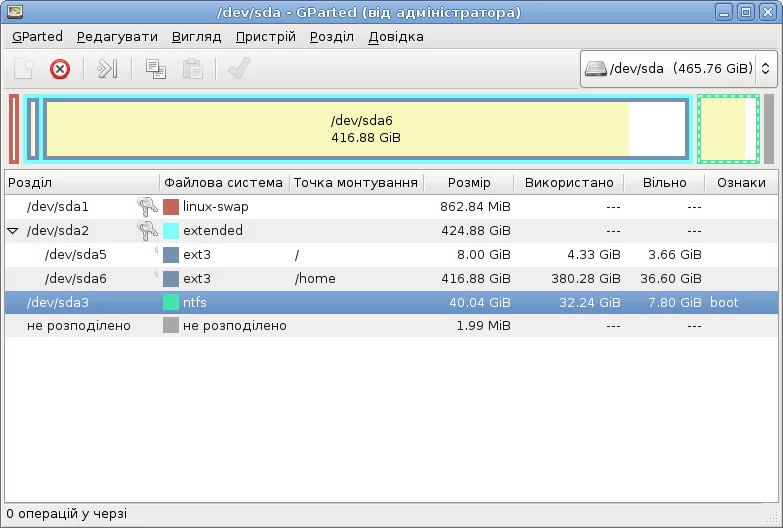Click the Resize/Move partition toolbar icon
The height and width of the screenshot is (528, 783).
107,69
